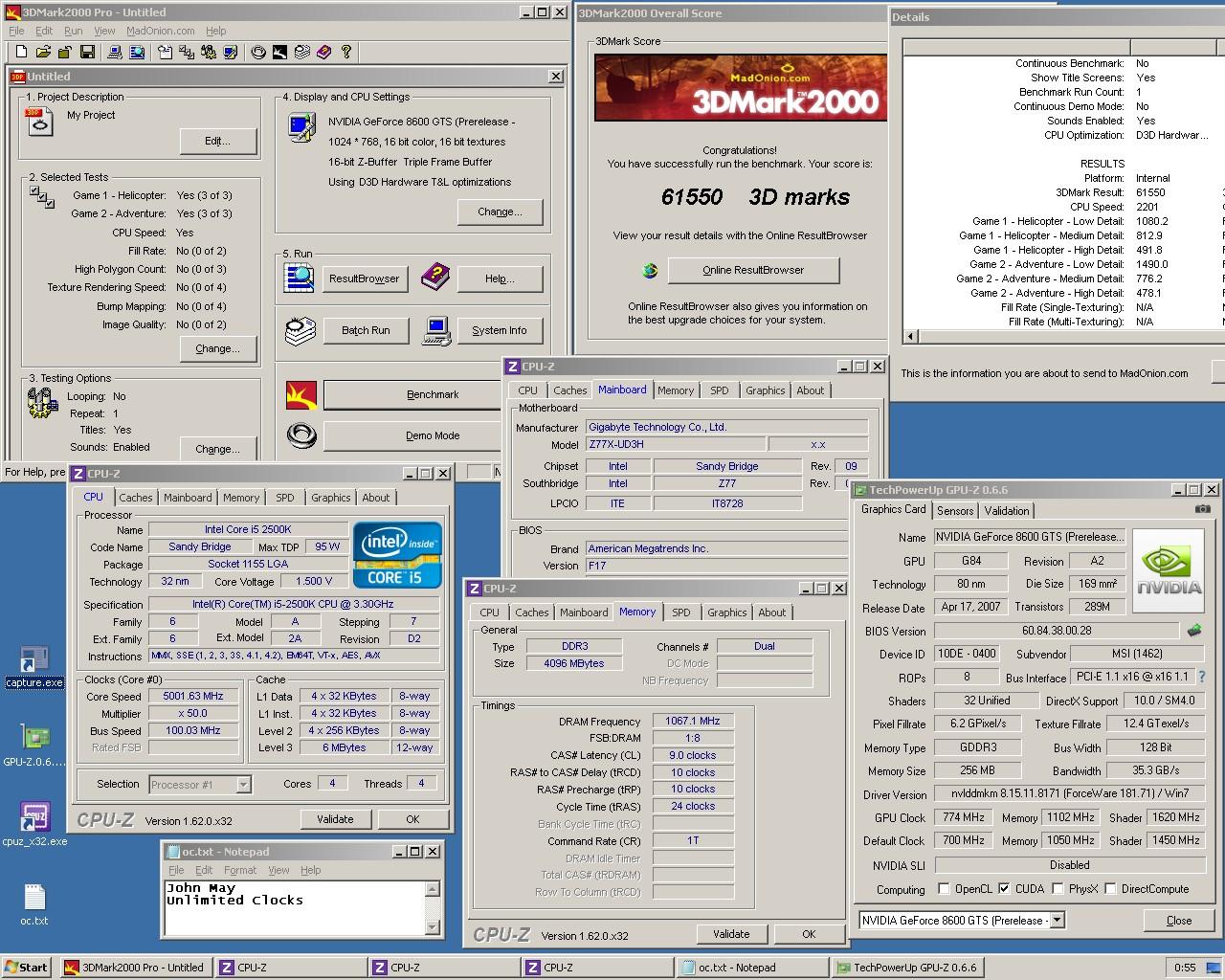The image size is (1225, 980).
Task: Open the Format menu in Notepad
Action: click(x=240, y=870)
